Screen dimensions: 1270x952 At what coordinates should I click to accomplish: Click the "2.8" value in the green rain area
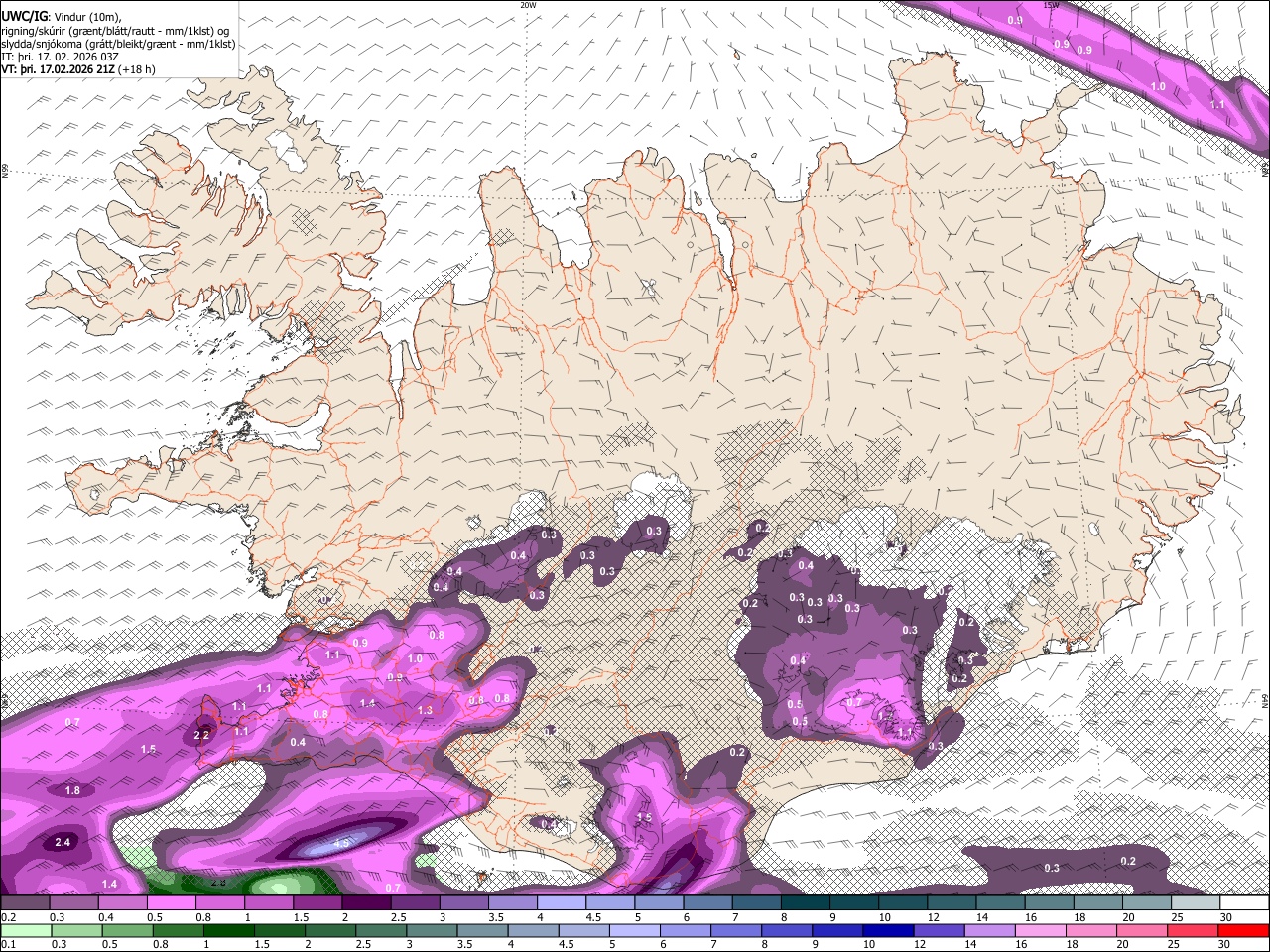click(x=217, y=882)
